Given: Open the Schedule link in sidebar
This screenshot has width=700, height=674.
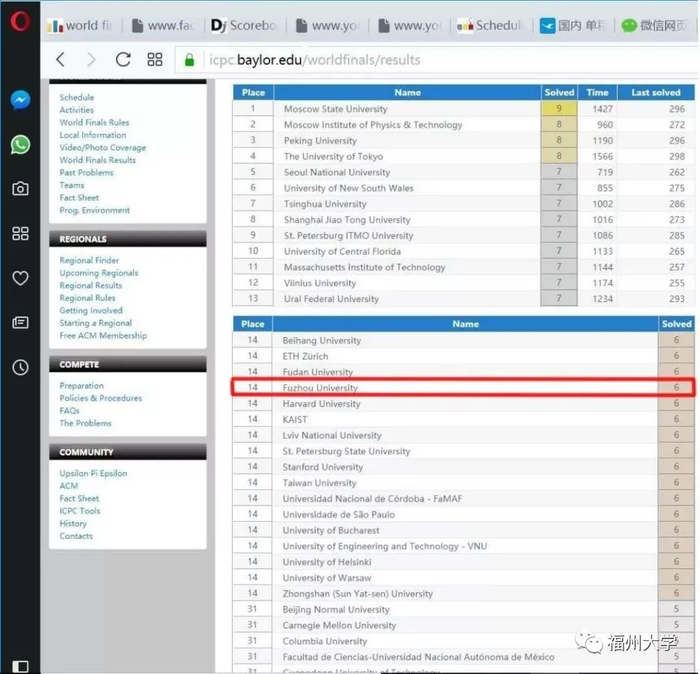Looking at the screenshot, I should (77, 97).
